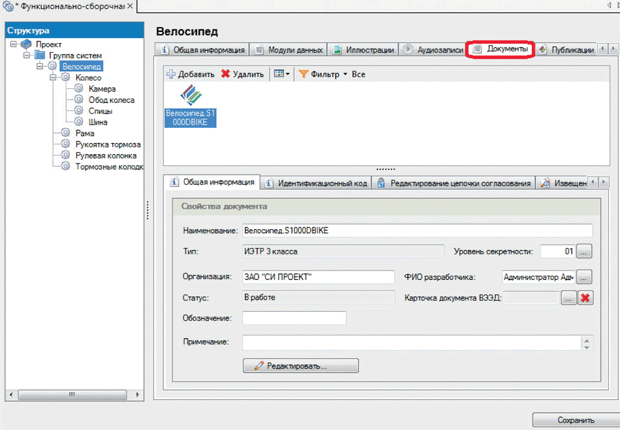
Task: Open the Публикации tab
Action: pyautogui.click(x=565, y=50)
